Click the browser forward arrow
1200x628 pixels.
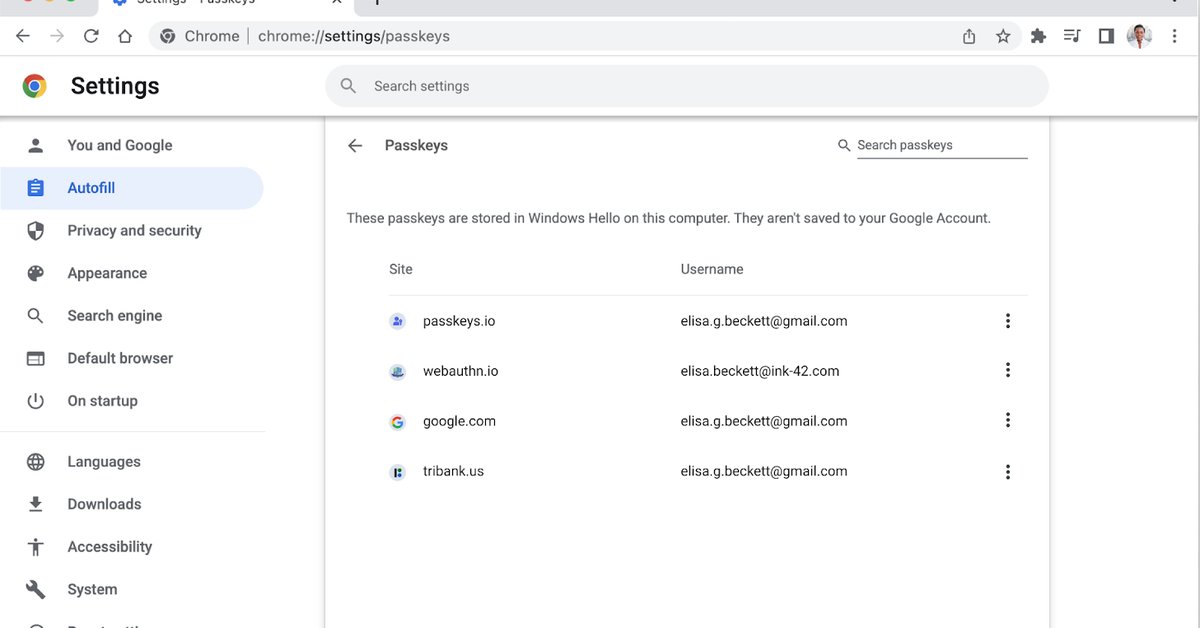coord(57,36)
